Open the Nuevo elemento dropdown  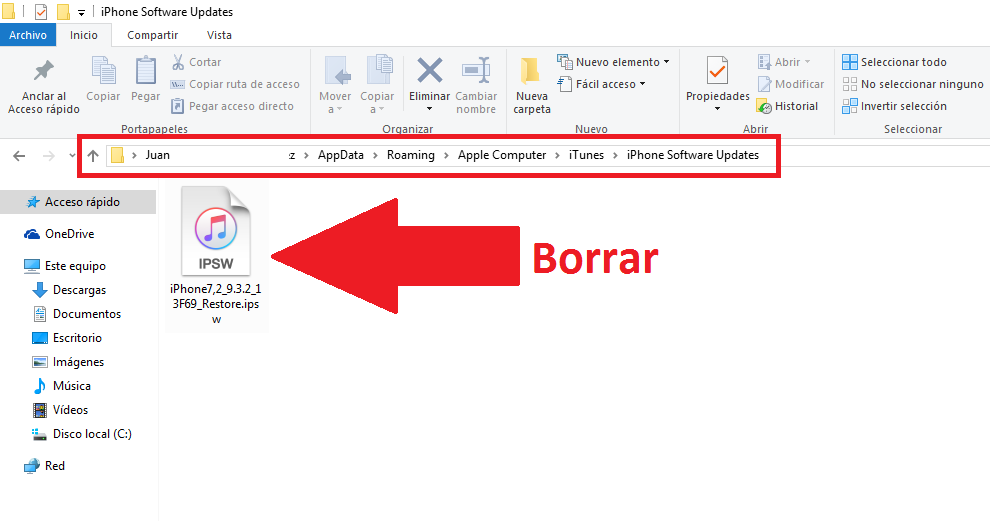click(x=612, y=62)
